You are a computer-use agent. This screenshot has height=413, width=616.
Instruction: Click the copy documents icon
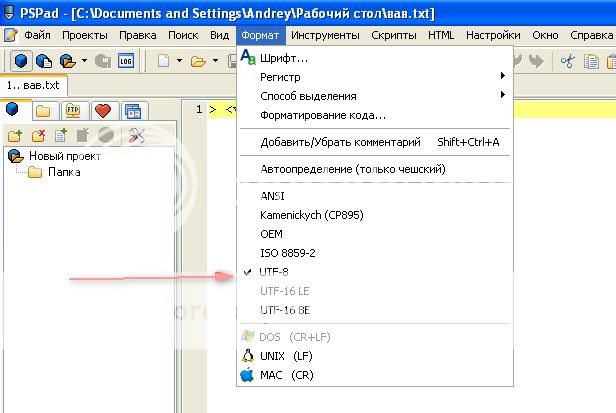click(591, 61)
